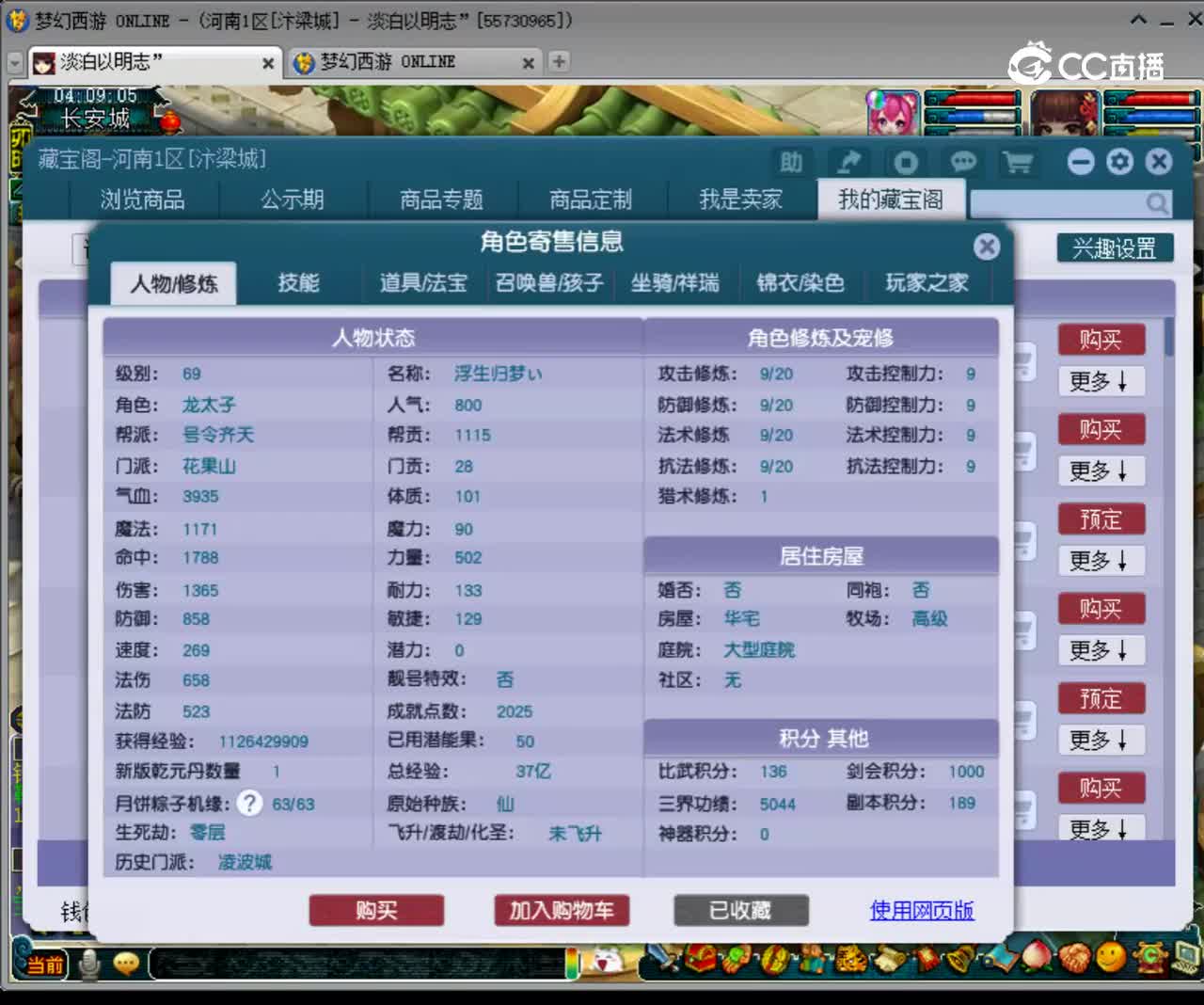Switch to 玩家之家 tab
This screenshot has height=1005, width=1204.
pyautogui.click(x=927, y=282)
